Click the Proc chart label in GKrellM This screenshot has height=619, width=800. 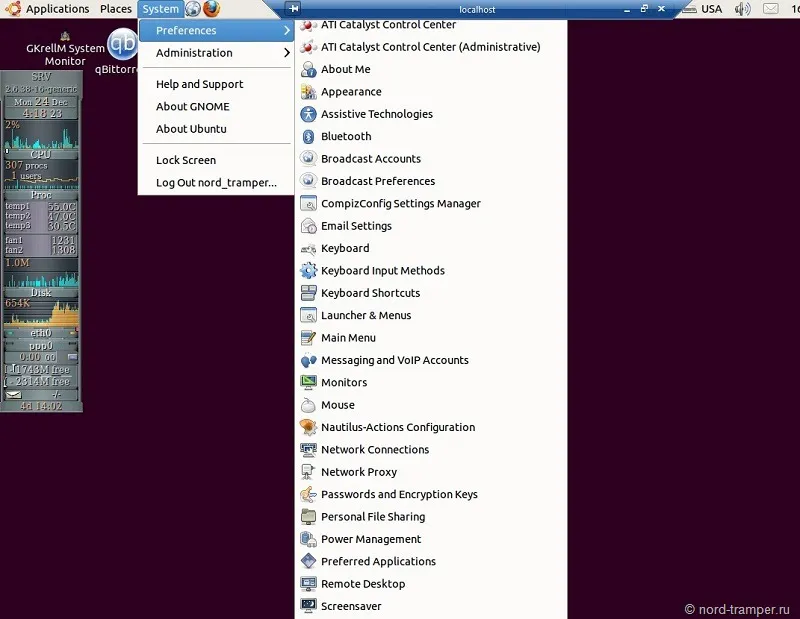[x=40, y=195]
